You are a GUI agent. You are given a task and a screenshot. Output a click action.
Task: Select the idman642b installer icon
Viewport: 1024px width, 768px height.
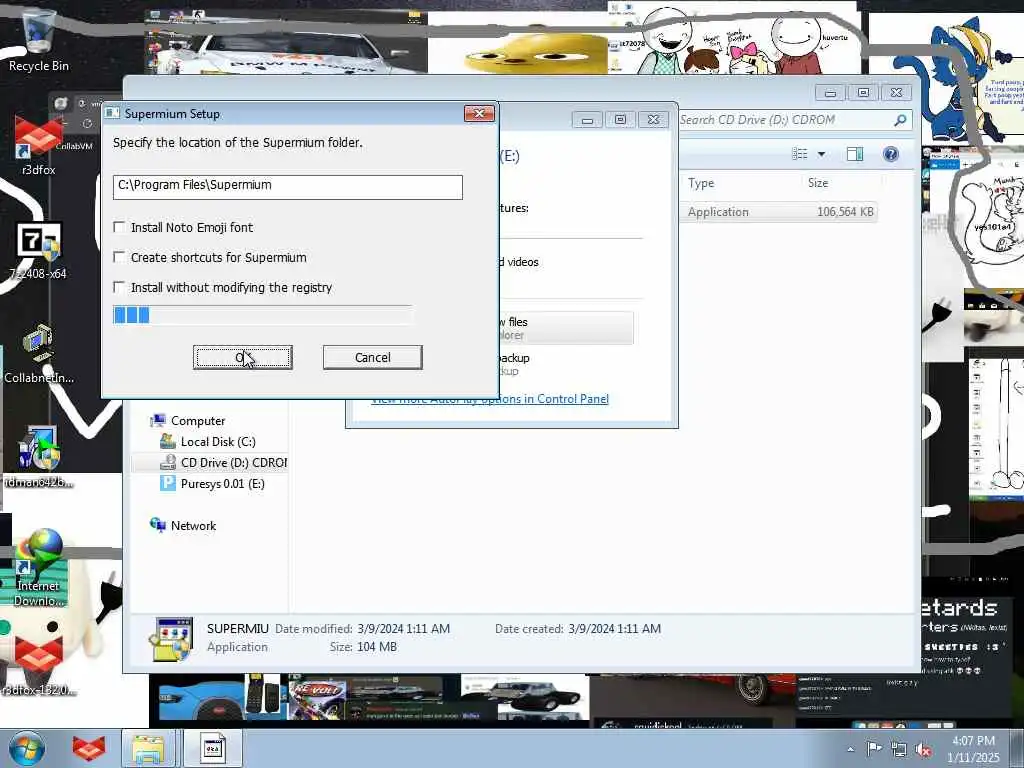(39, 457)
